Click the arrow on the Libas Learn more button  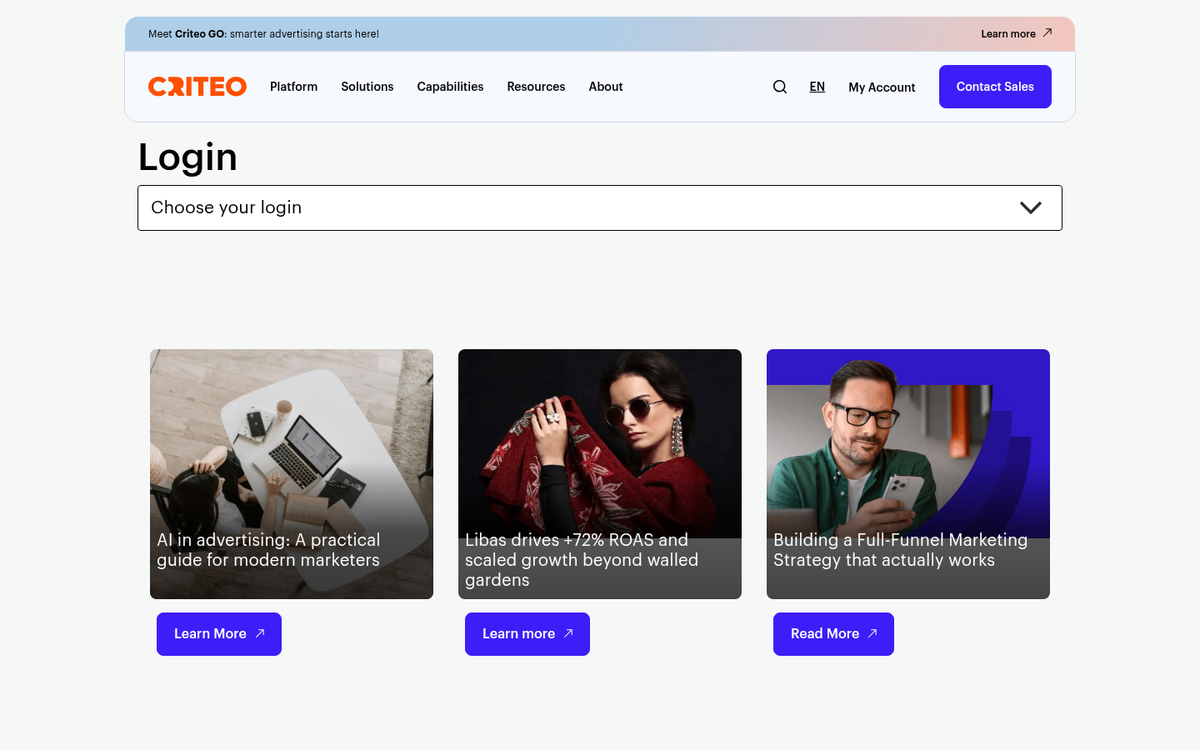tap(568, 634)
